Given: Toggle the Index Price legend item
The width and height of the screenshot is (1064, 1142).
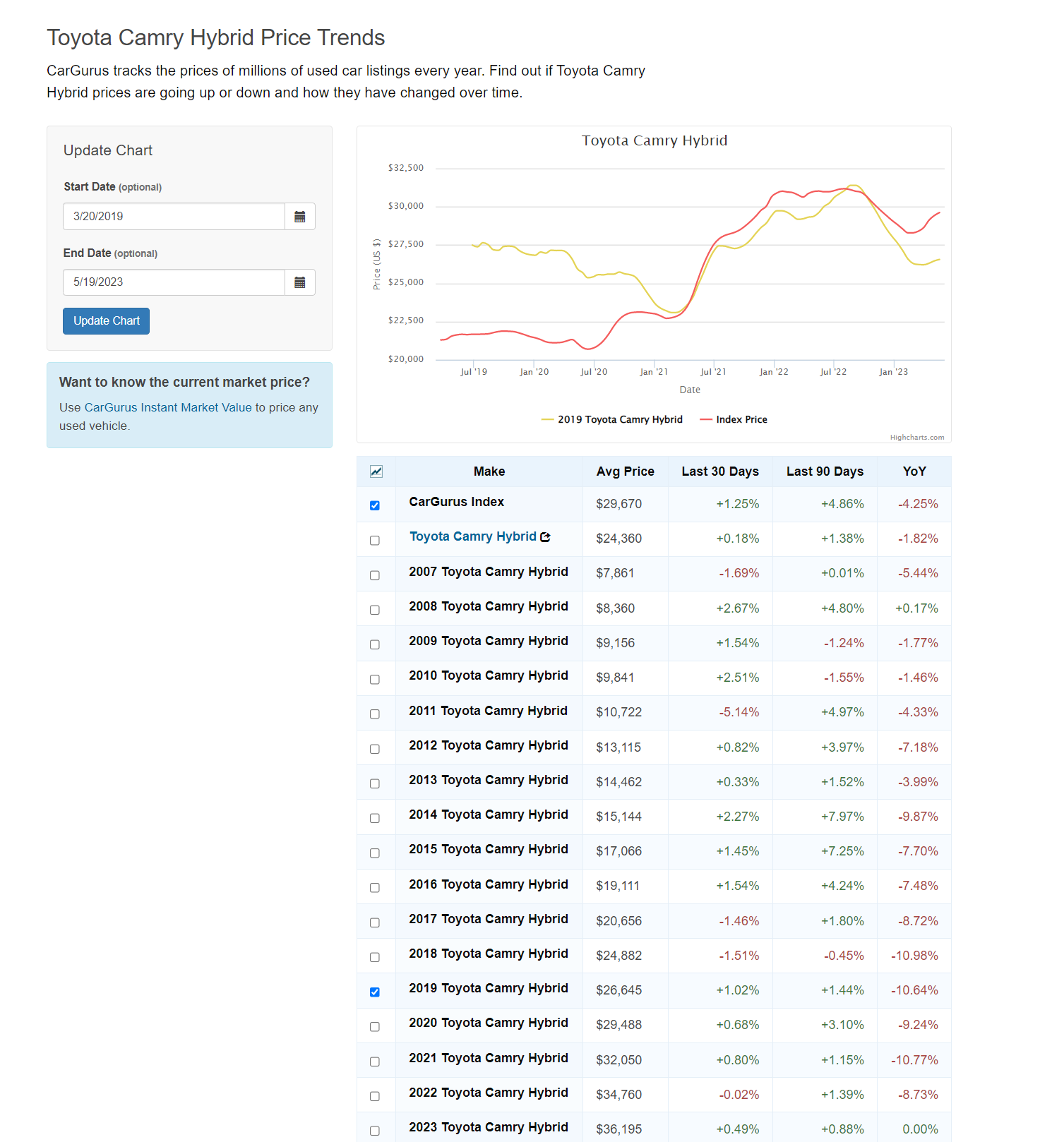Looking at the screenshot, I should click(734, 419).
